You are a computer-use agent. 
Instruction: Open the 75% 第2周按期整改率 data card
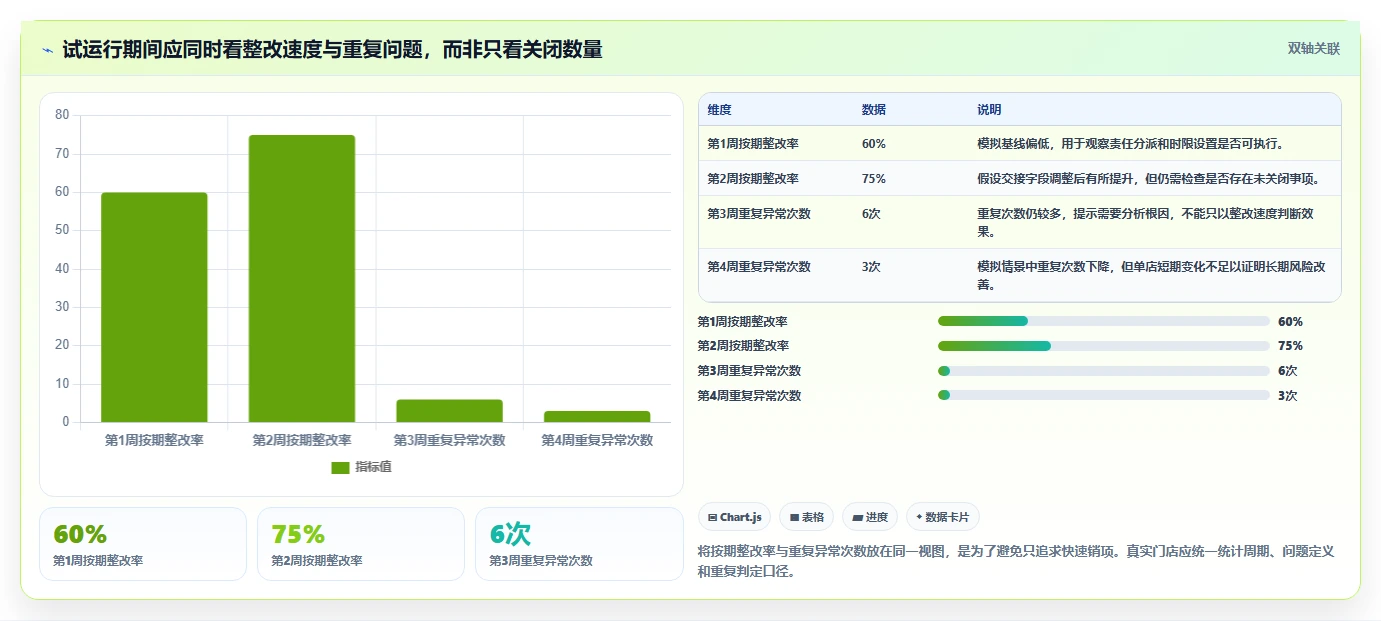click(361, 544)
